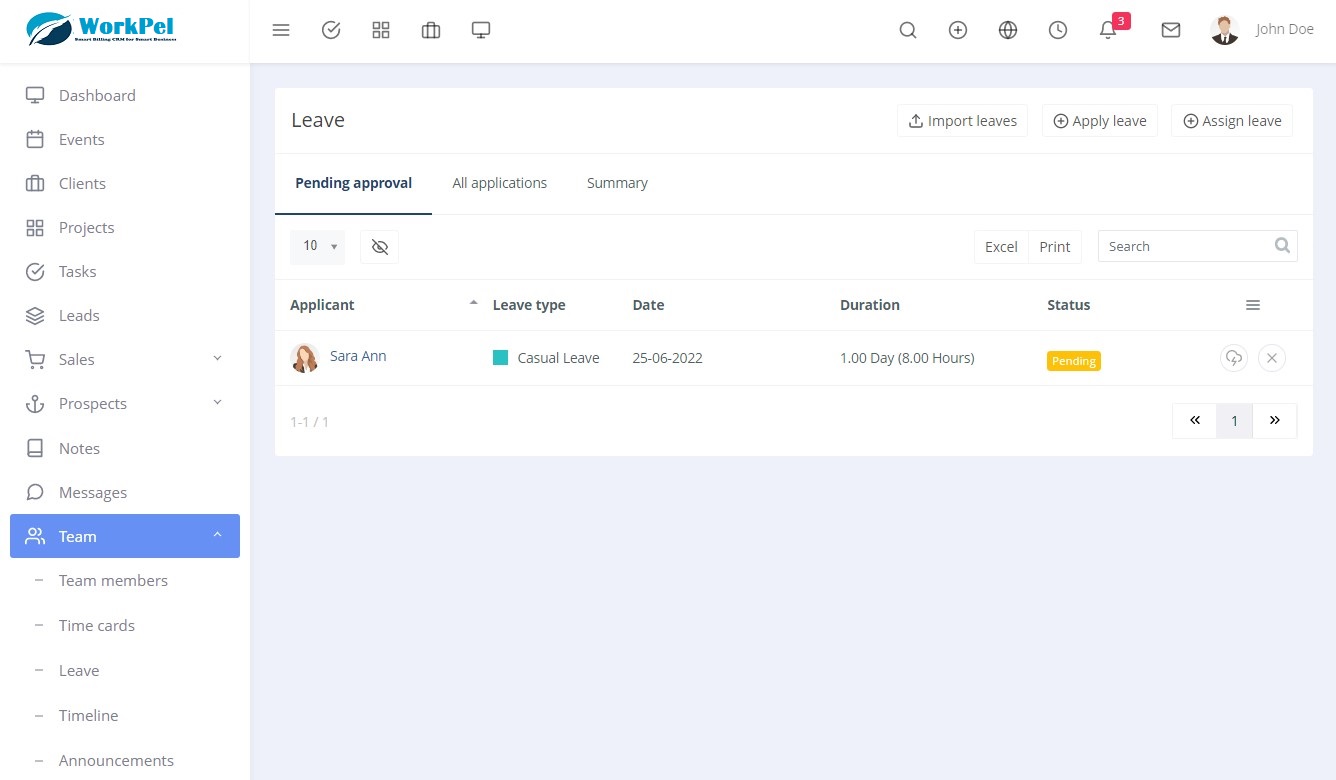Viewport: 1336px width, 780px height.
Task: Click Sara Ann's avatar thumbnail
Action: click(x=305, y=358)
